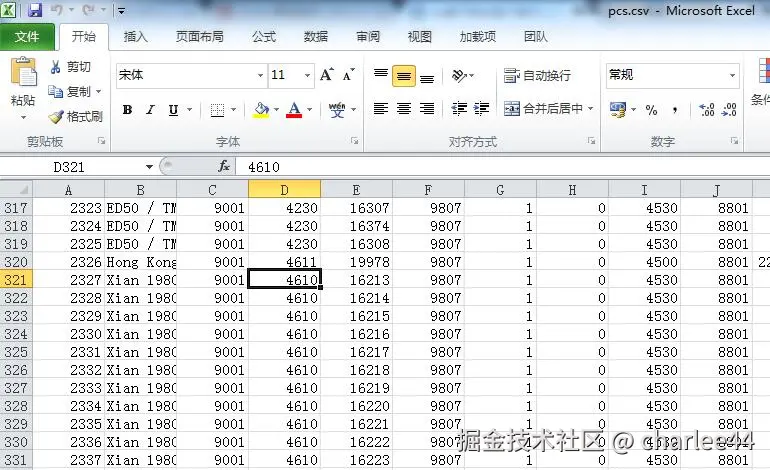Click the Cut scissors icon

55,67
